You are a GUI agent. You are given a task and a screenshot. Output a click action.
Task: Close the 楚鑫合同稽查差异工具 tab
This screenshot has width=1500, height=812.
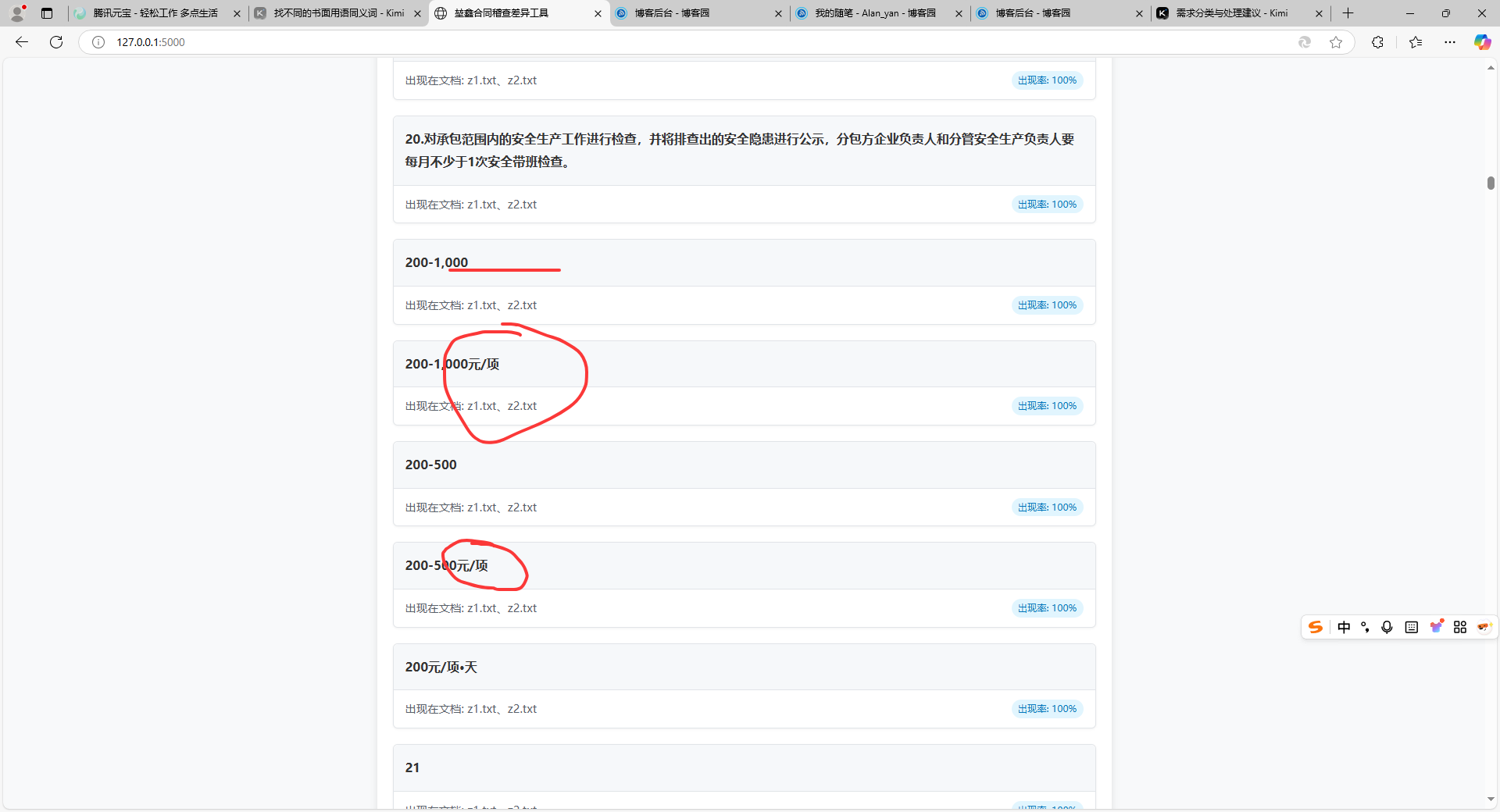598,13
